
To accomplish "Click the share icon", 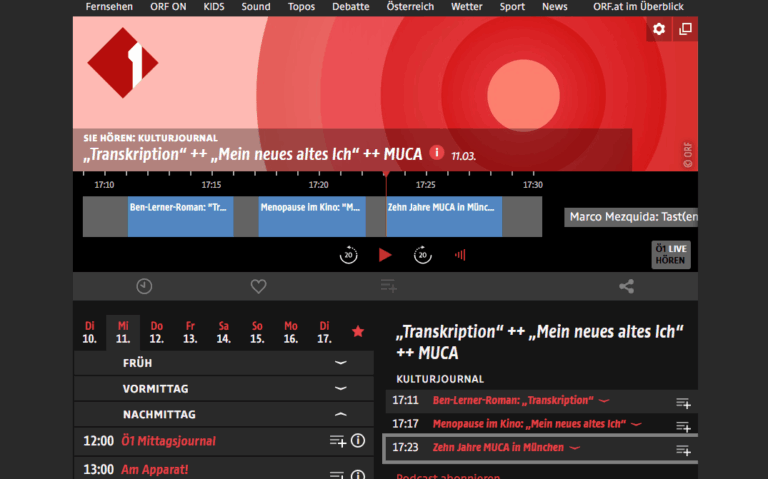I will 626,287.
